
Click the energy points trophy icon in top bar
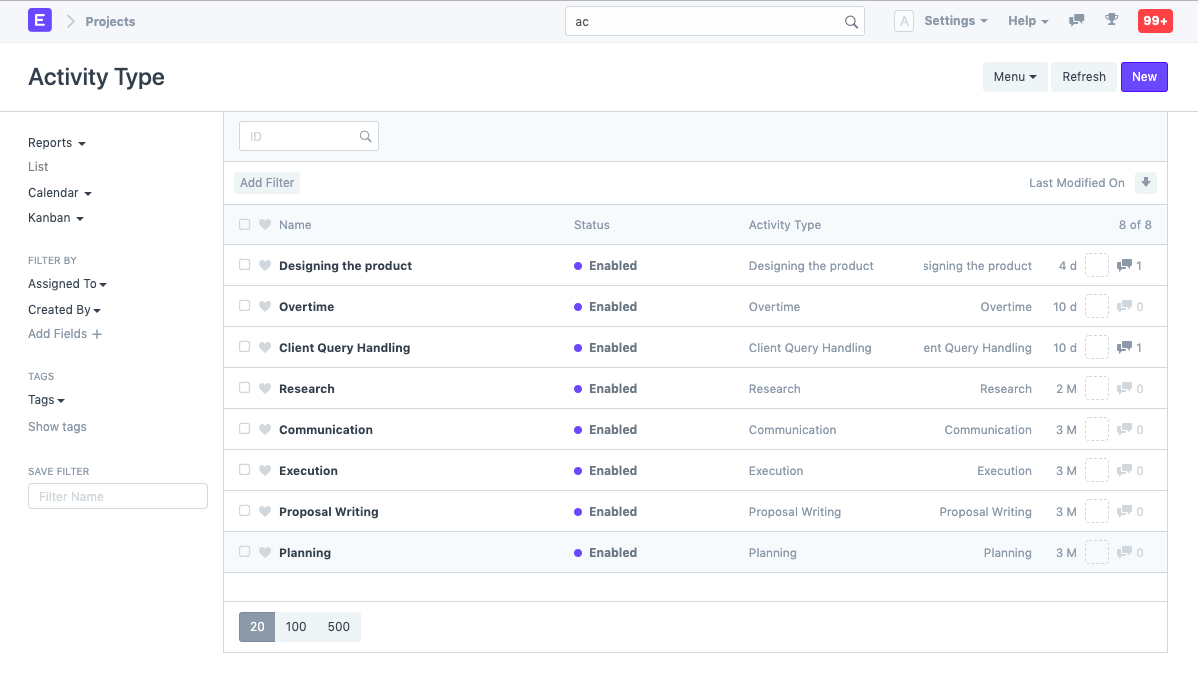pyautogui.click(x=1112, y=20)
